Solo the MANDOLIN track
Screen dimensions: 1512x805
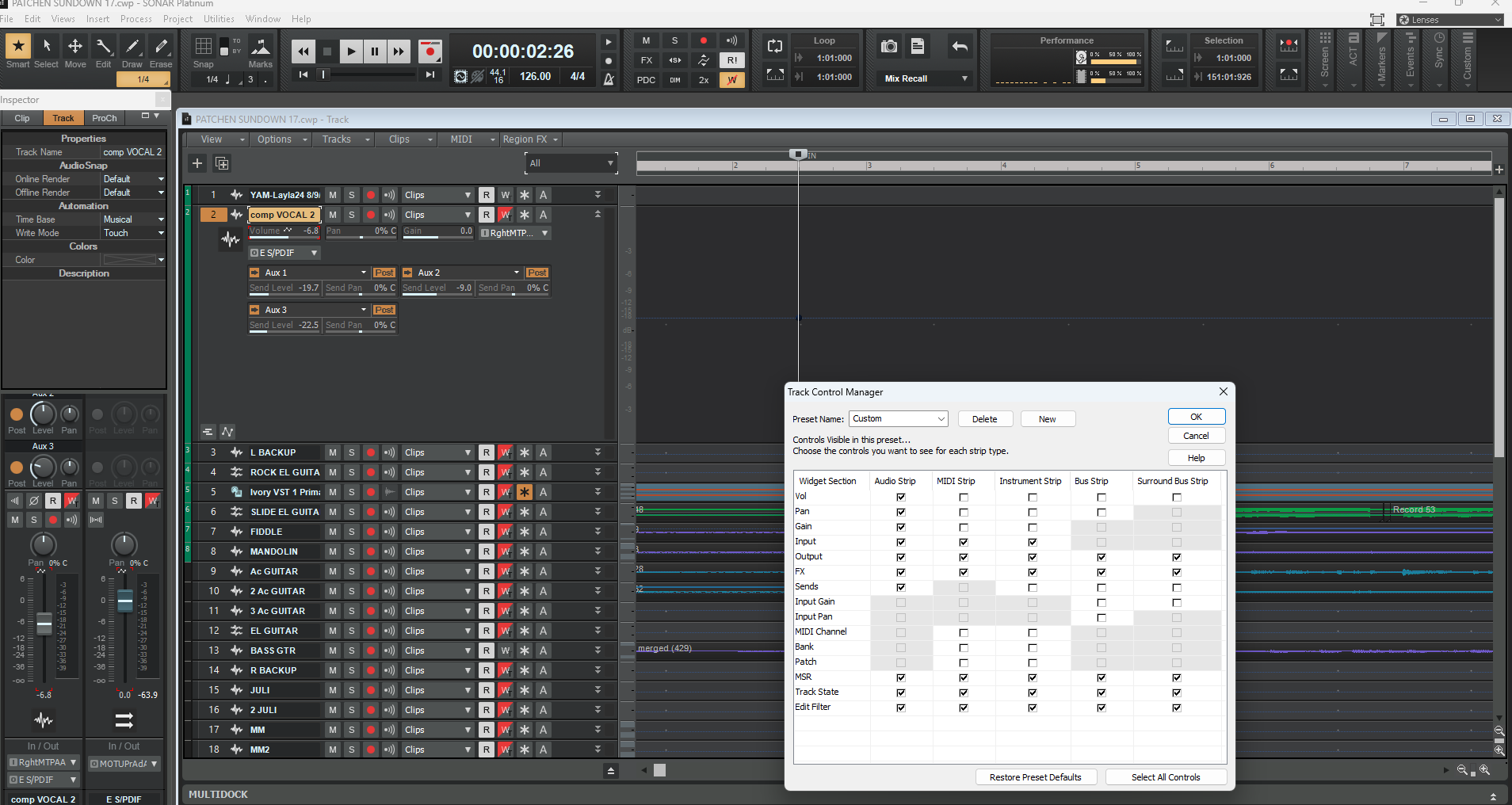(x=352, y=551)
